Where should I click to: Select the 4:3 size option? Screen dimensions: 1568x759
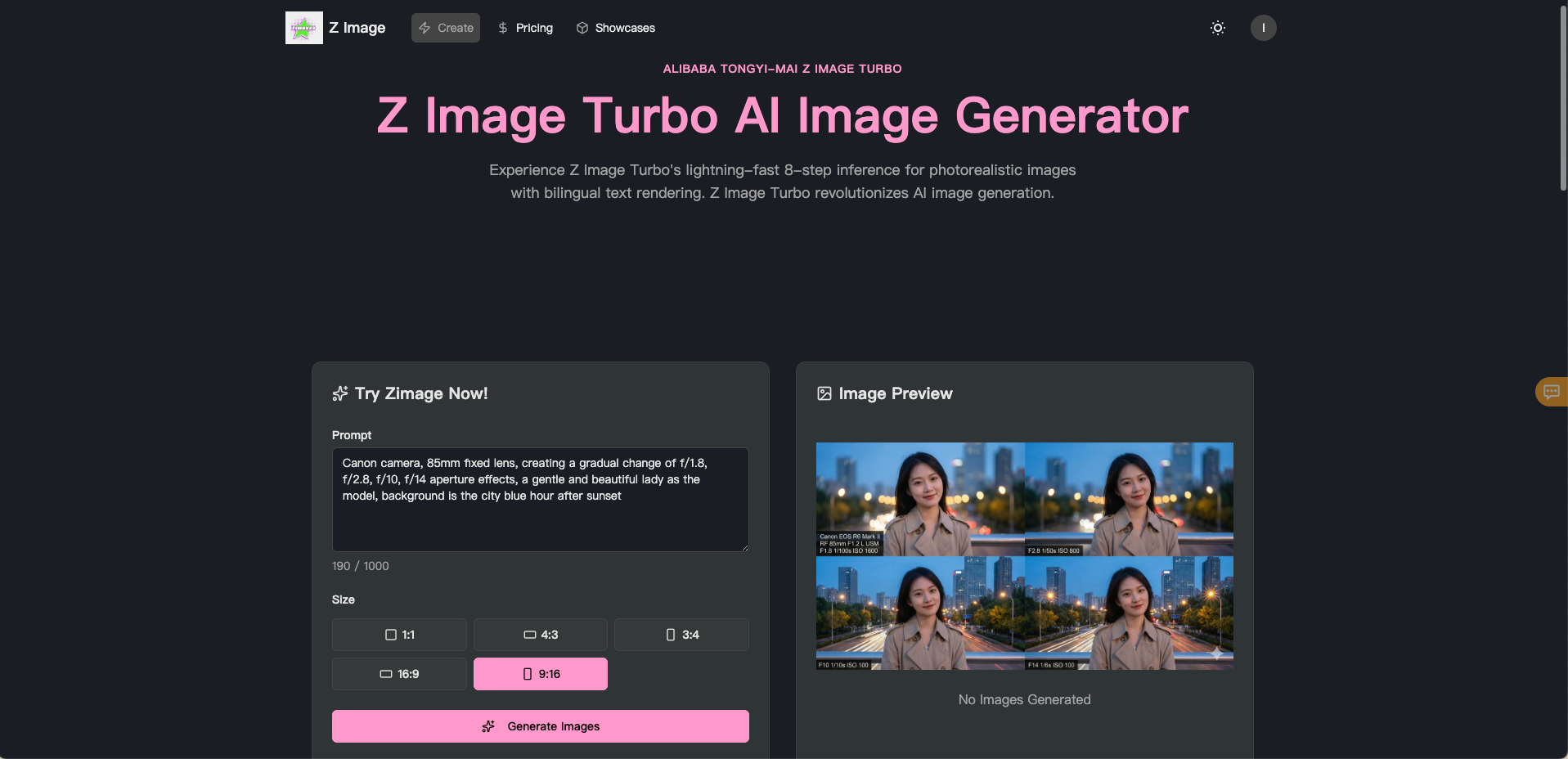541,635
